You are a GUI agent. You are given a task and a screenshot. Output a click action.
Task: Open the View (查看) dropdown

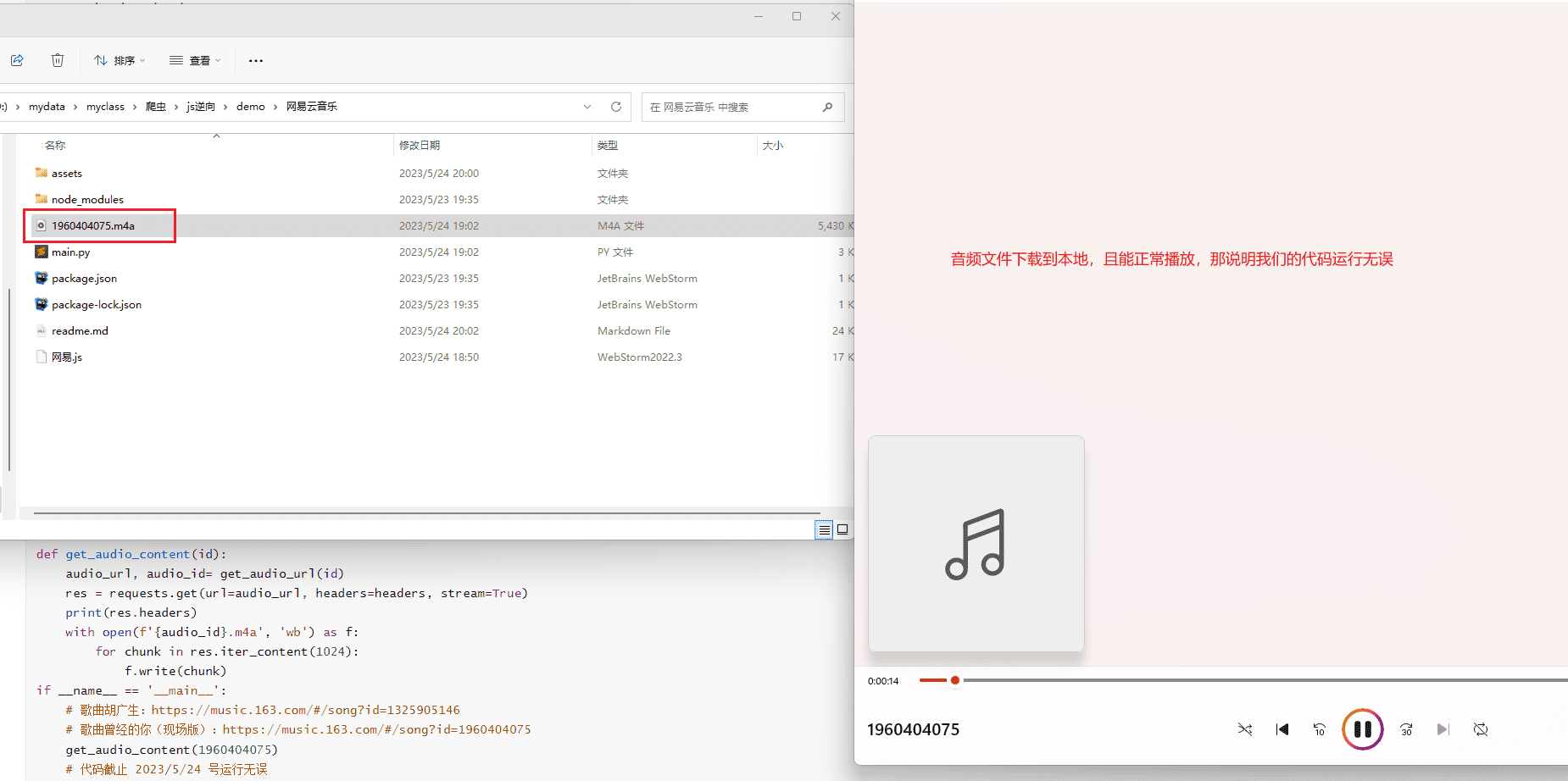click(x=195, y=60)
